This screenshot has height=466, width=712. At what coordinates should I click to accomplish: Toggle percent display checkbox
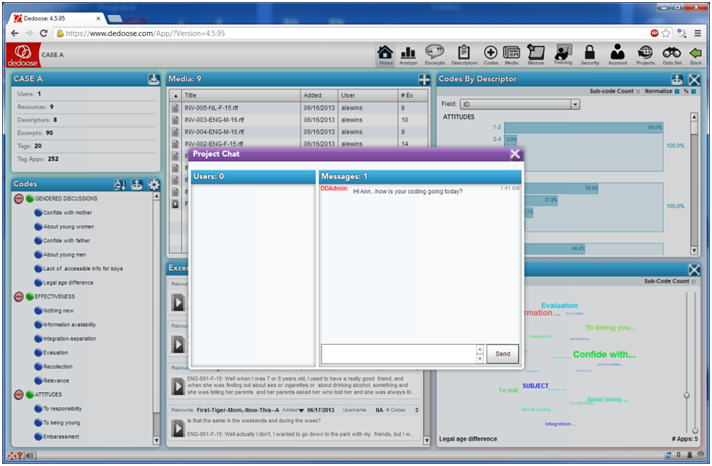click(693, 91)
